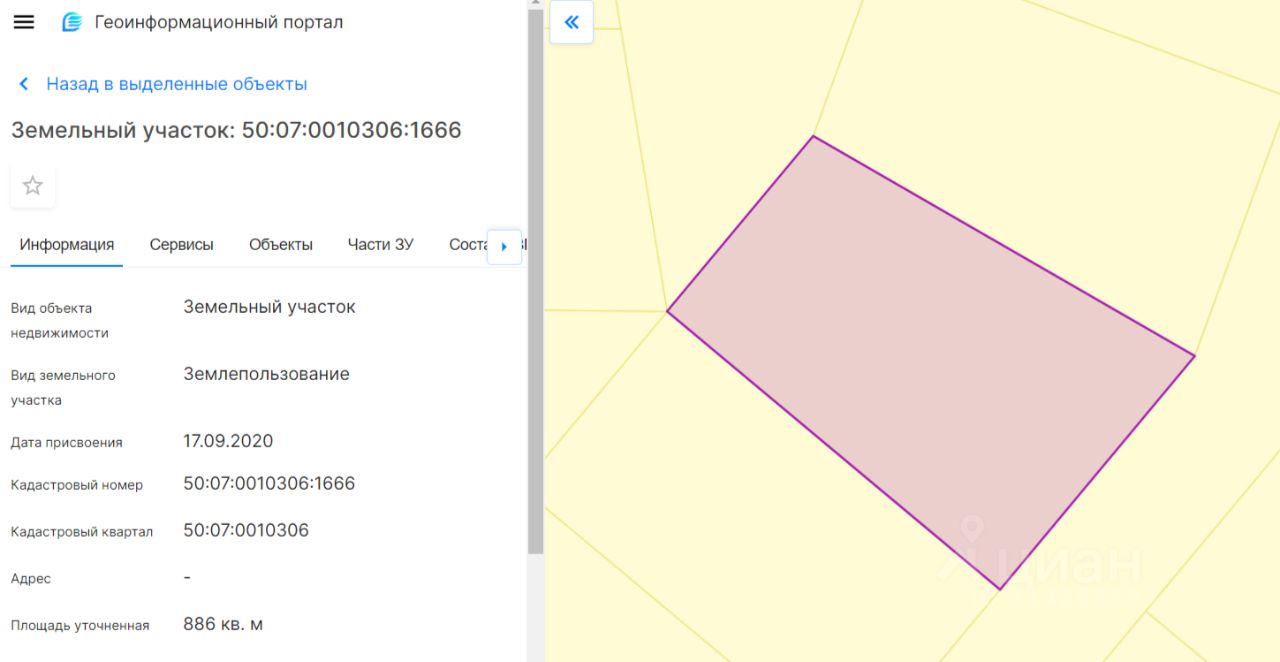The image size is (1280, 662).
Task: Click heading Земельный участок: 50:07:0010306:1666
Action: pos(236,130)
